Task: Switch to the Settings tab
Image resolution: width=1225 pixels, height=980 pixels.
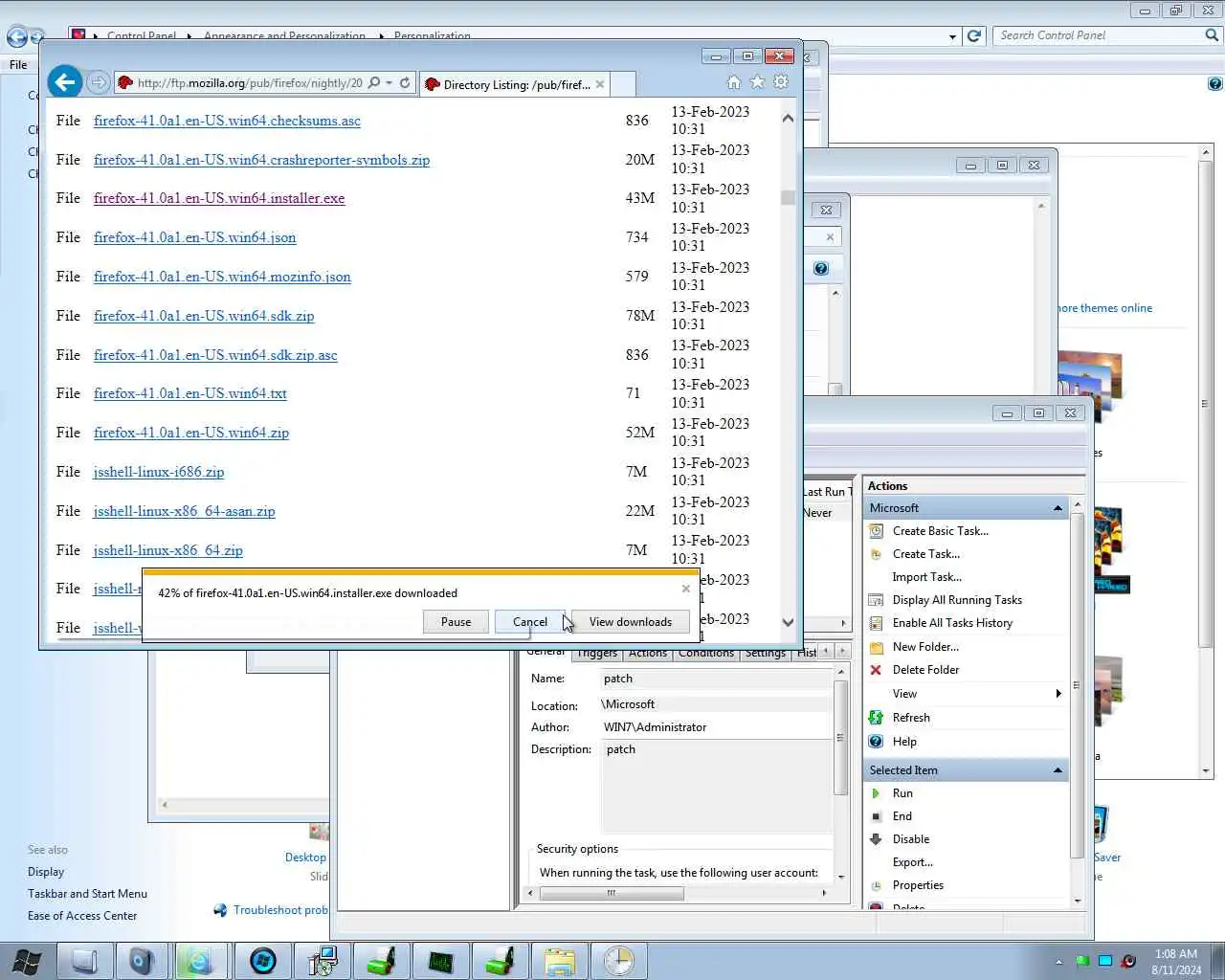Action: [765, 654]
